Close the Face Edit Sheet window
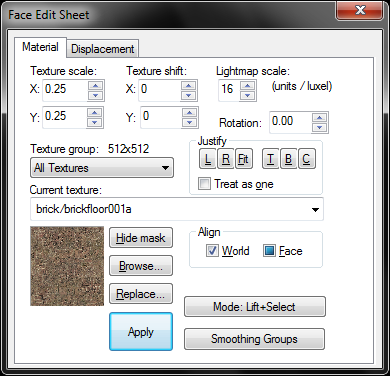 [x=360, y=10]
